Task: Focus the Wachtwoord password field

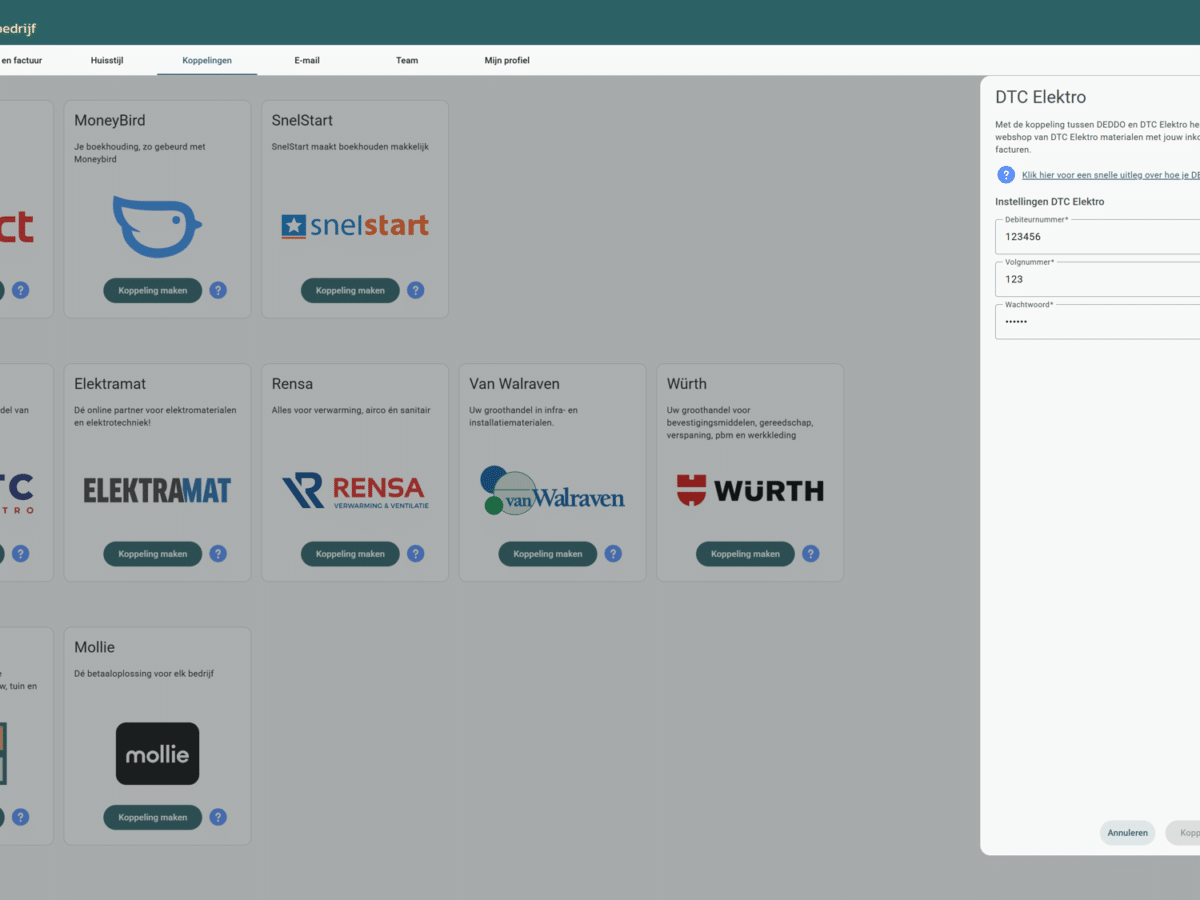Action: pyautogui.click(x=1097, y=322)
